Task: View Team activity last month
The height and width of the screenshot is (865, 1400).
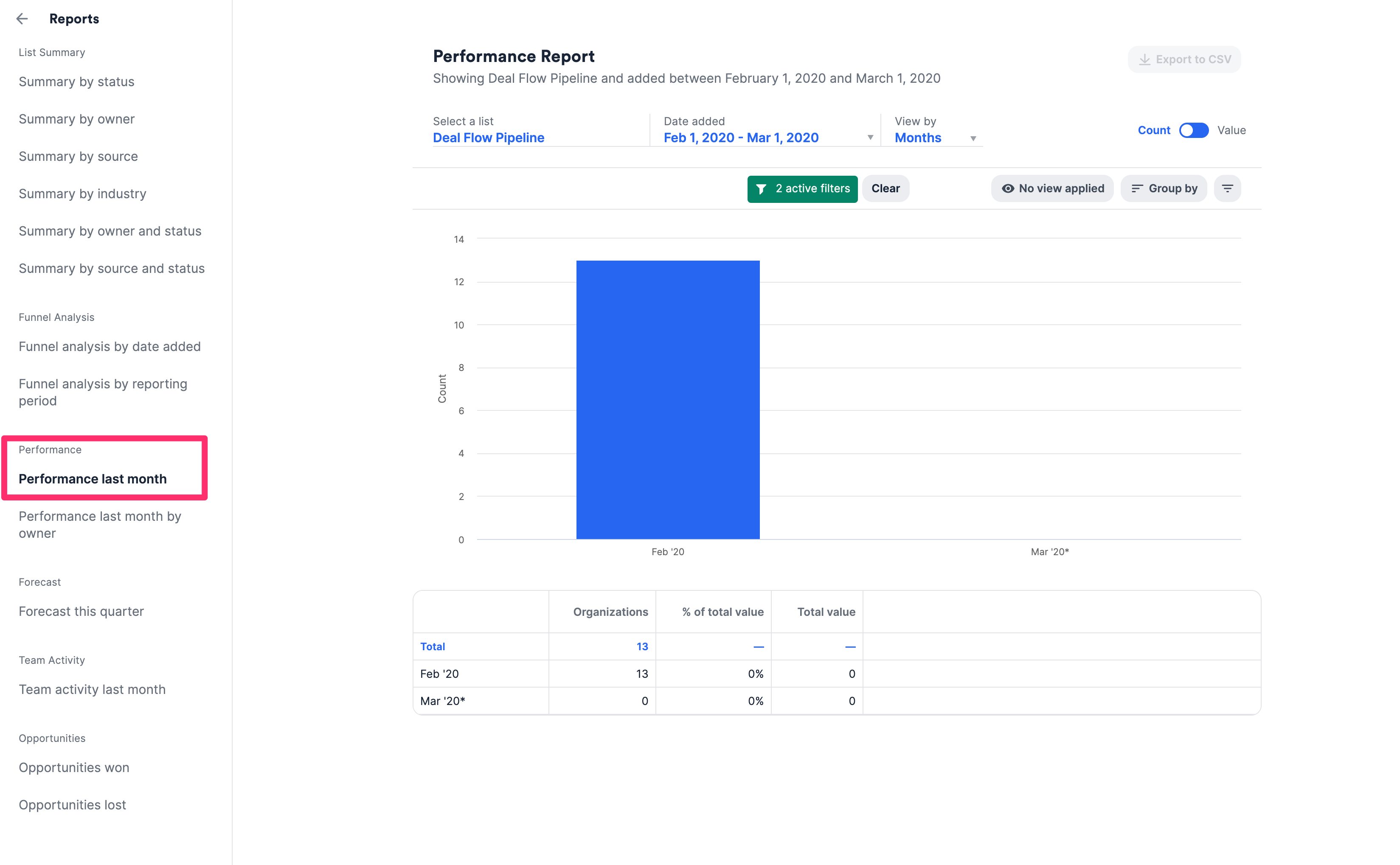Action: 92,689
